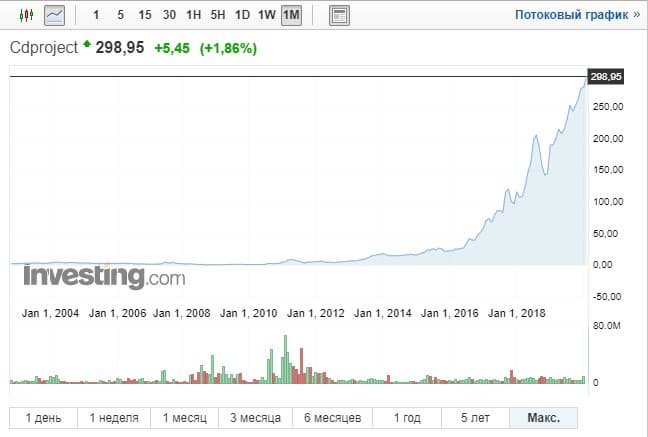
Task: Select the 1 месяц range tab
Action: [185, 418]
